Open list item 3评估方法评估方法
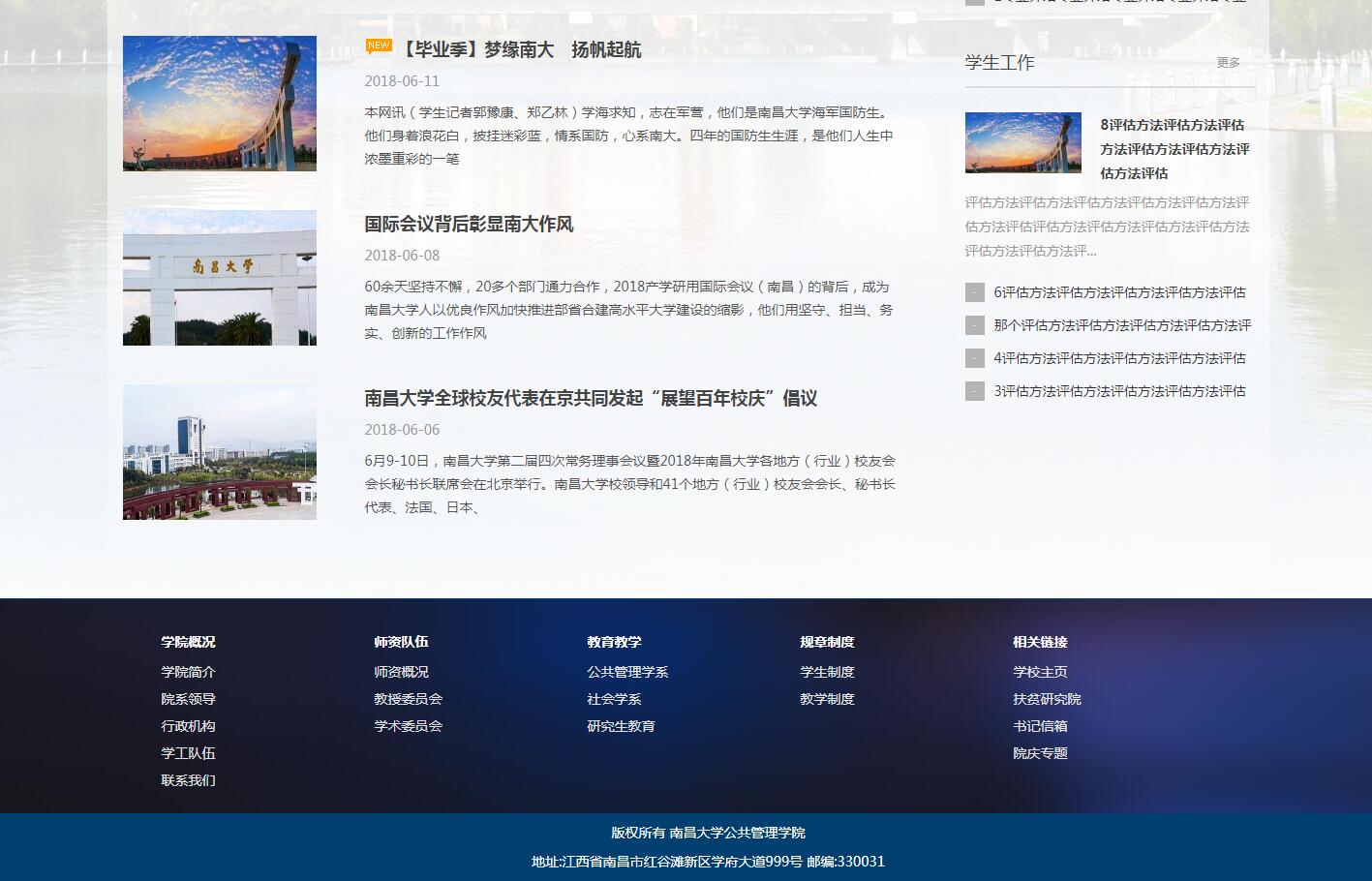Screen dimensions: 1372x881 tap(1119, 391)
